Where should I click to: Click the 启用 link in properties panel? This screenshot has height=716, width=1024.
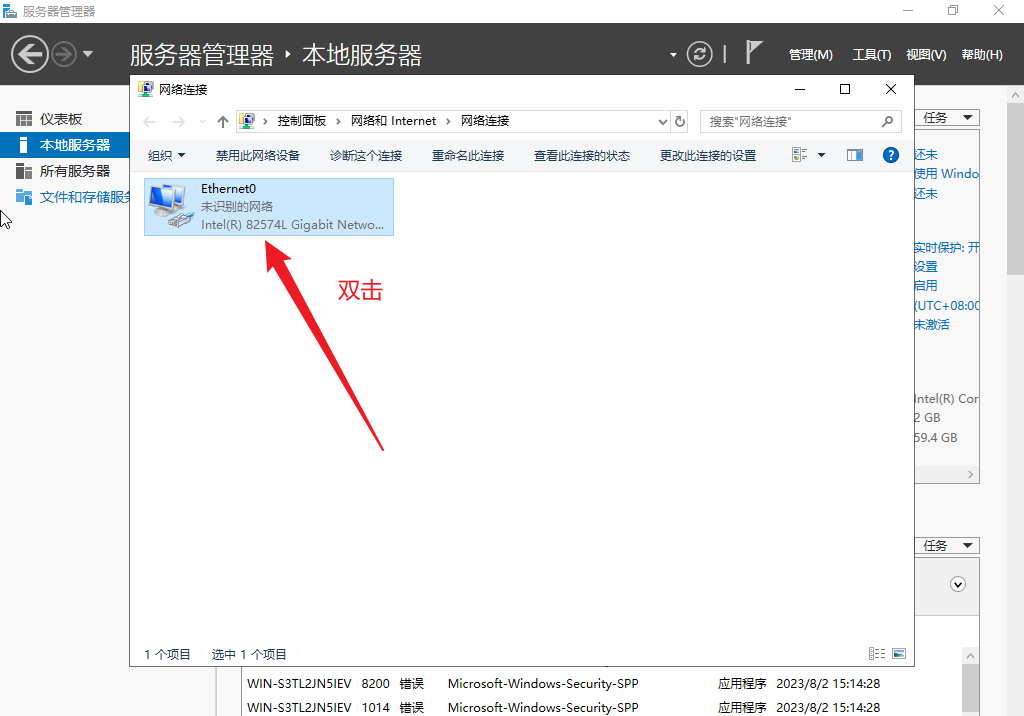926,285
